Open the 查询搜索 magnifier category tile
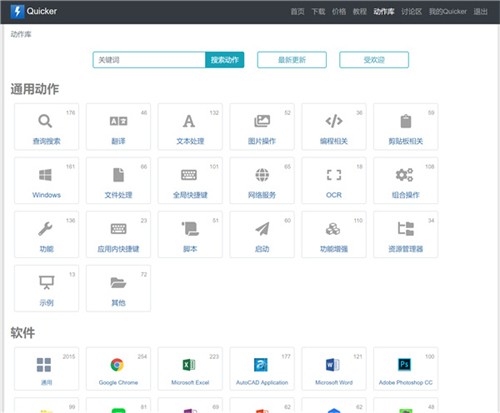500x413 pixels. [x=46, y=127]
